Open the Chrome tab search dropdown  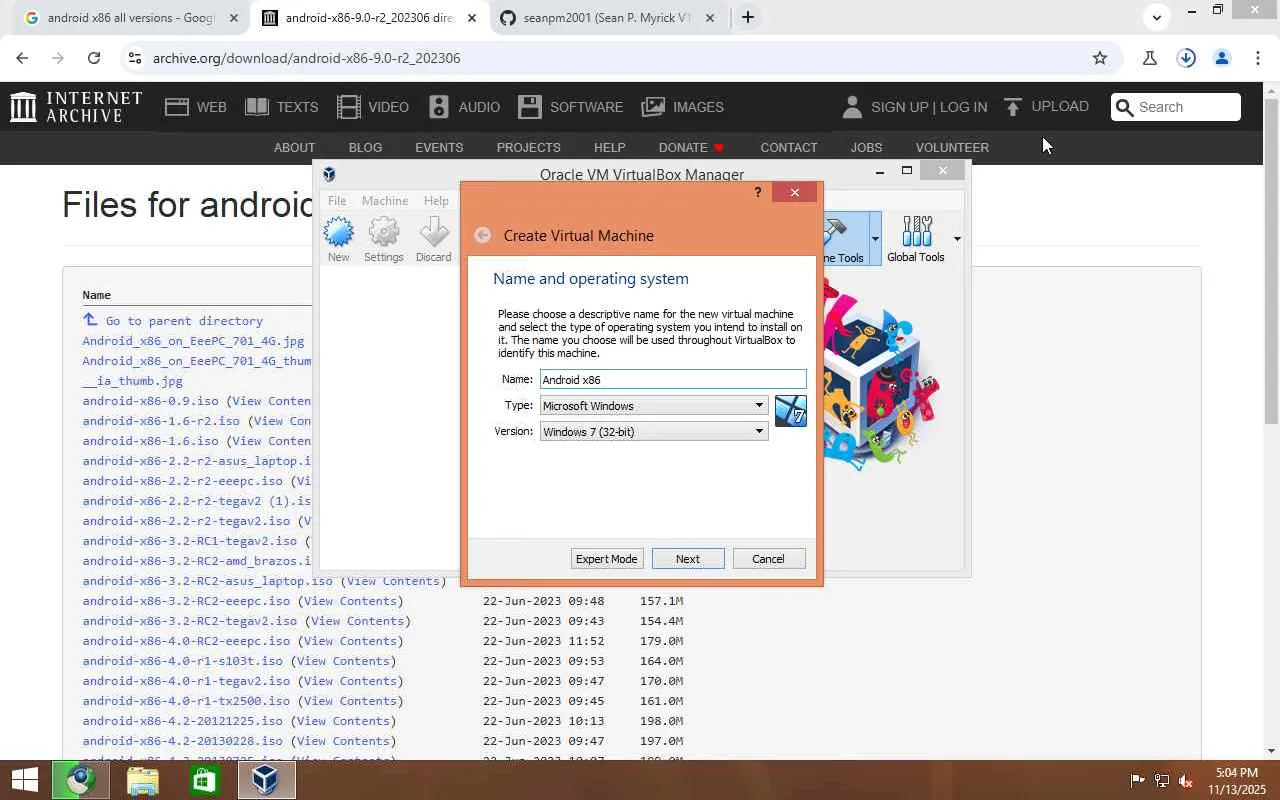coord(1157,17)
